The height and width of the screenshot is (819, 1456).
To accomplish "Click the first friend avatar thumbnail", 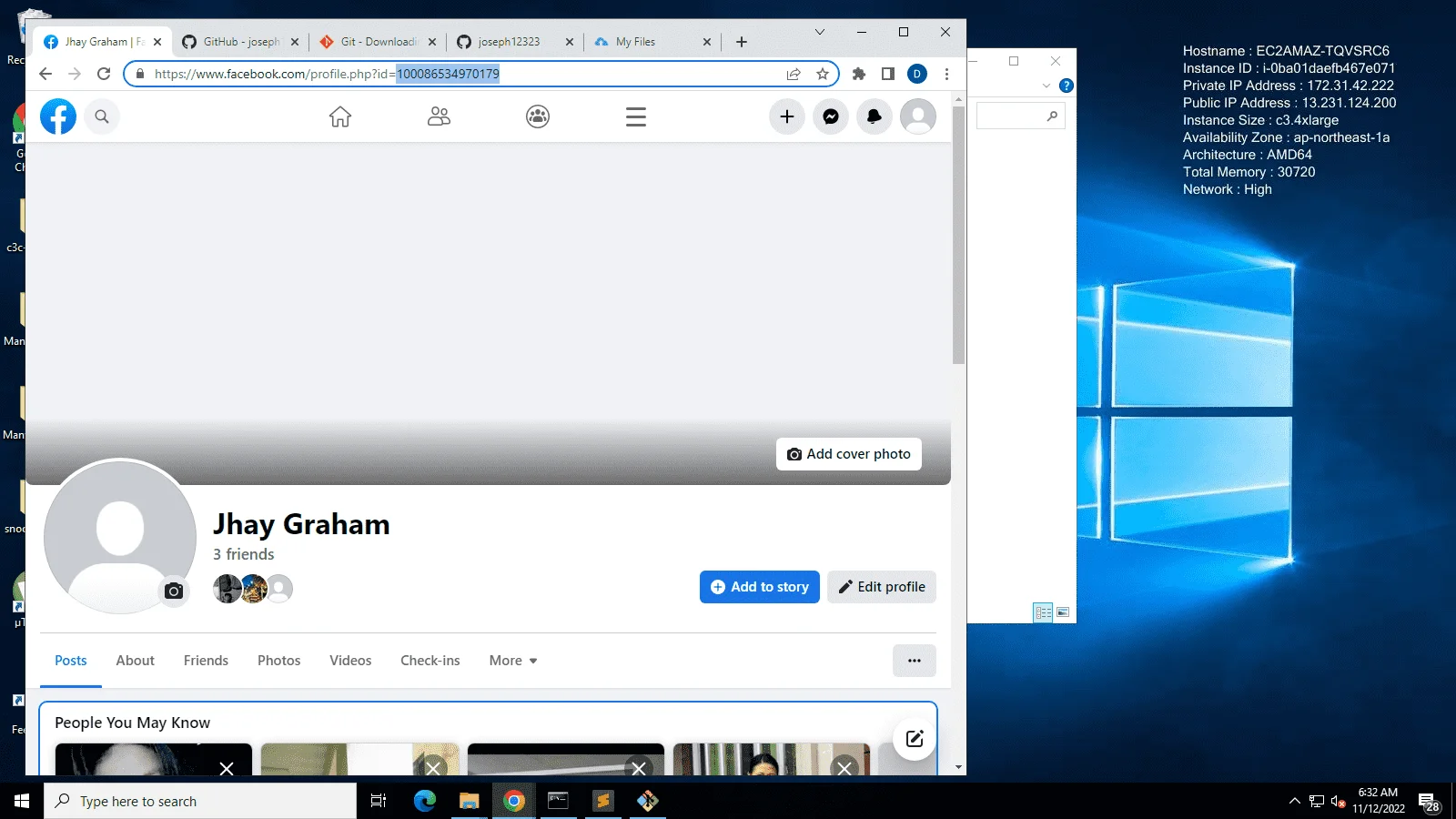I will [x=227, y=589].
